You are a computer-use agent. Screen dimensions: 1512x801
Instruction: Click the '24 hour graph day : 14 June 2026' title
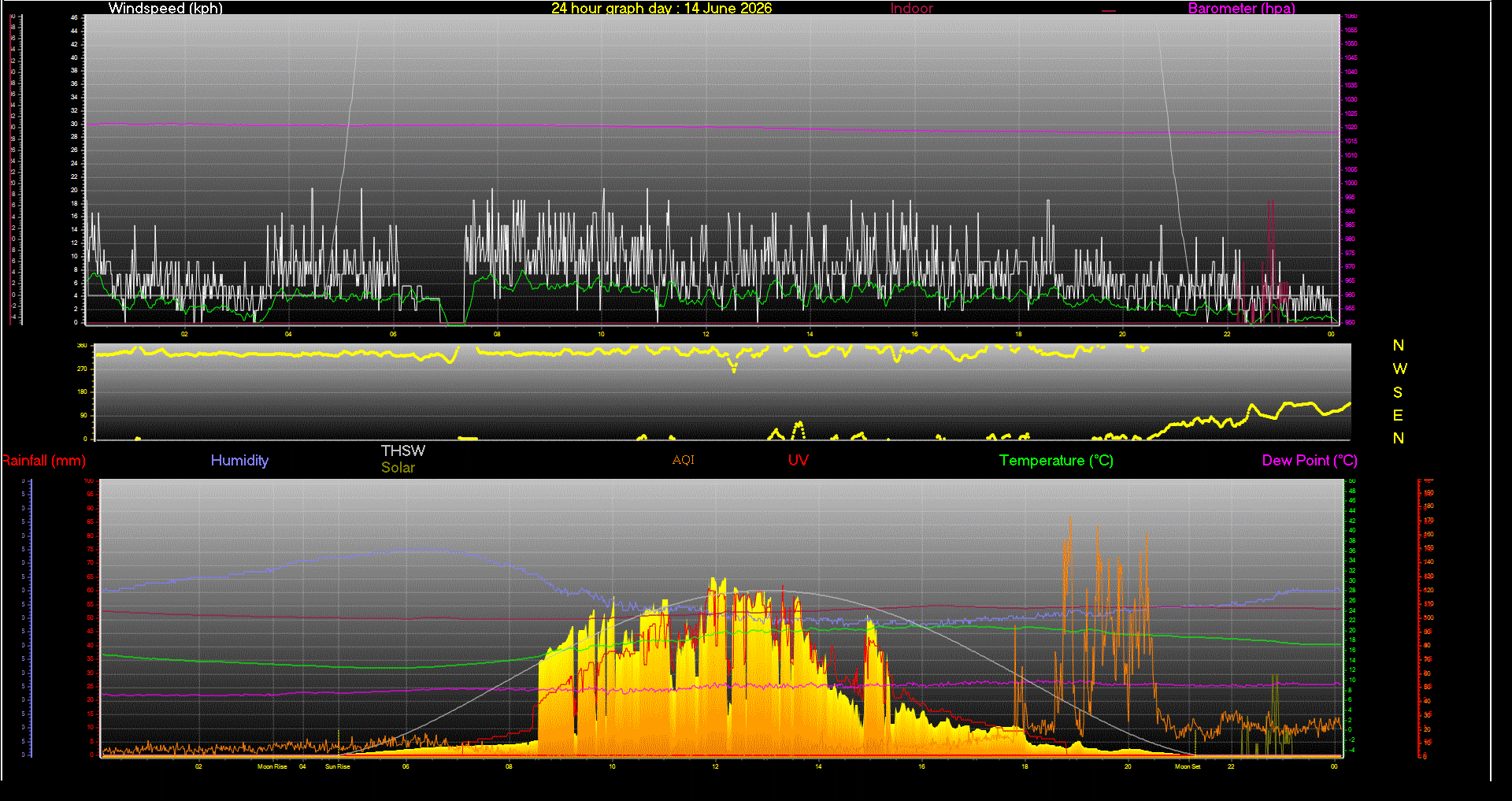661,8
